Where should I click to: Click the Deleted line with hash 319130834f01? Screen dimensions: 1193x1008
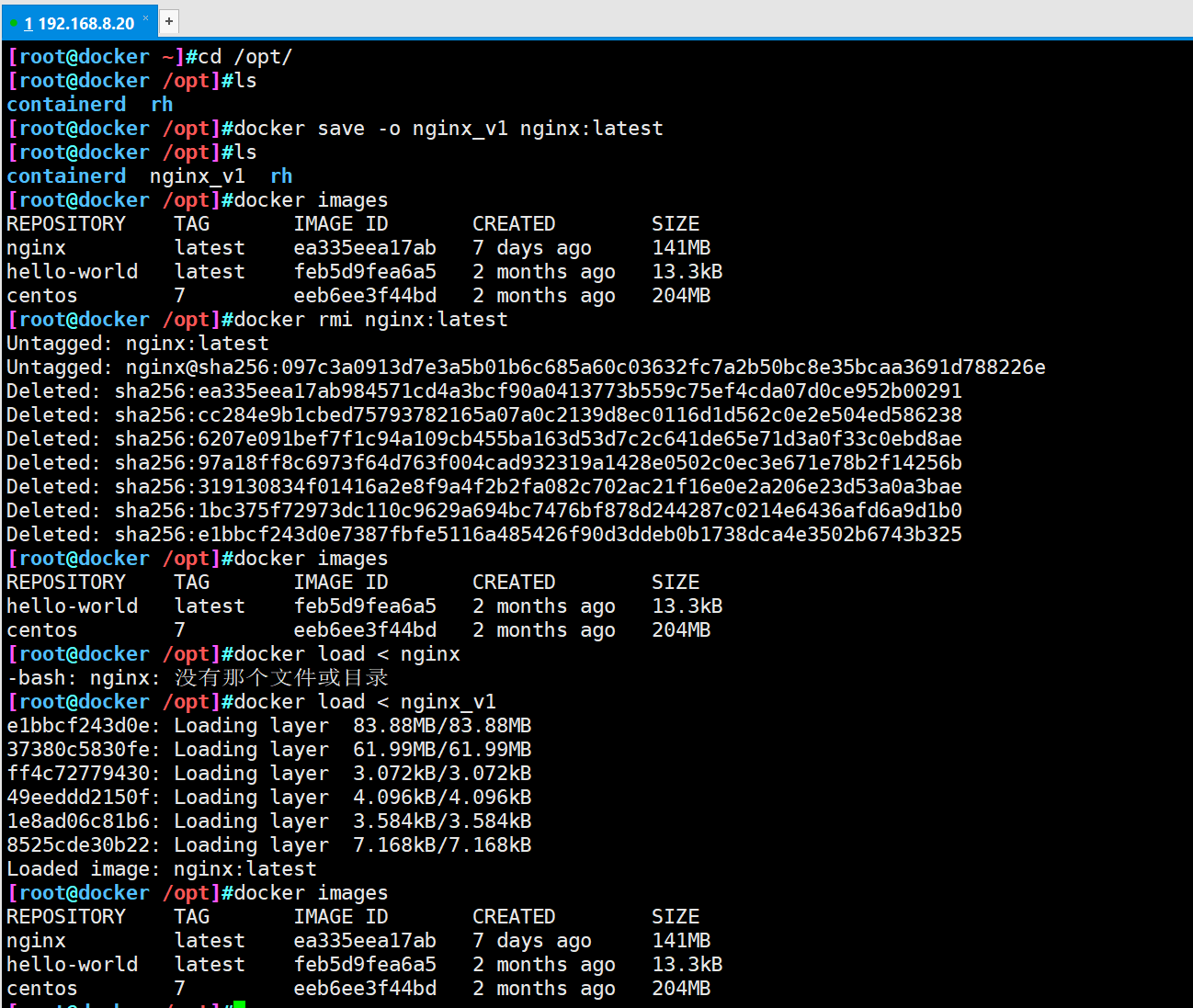[484, 487]
